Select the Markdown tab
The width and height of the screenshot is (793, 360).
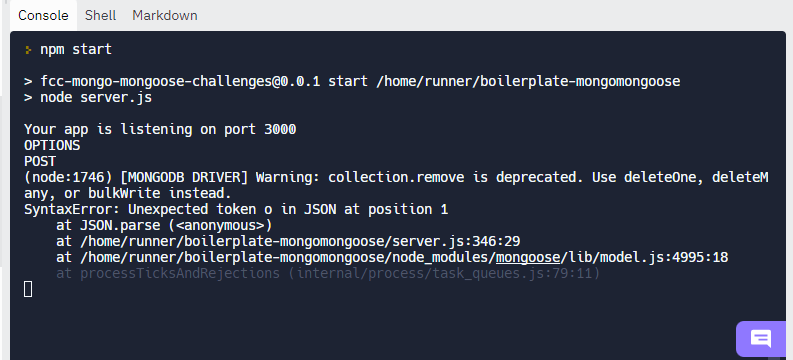pos(165,16)
